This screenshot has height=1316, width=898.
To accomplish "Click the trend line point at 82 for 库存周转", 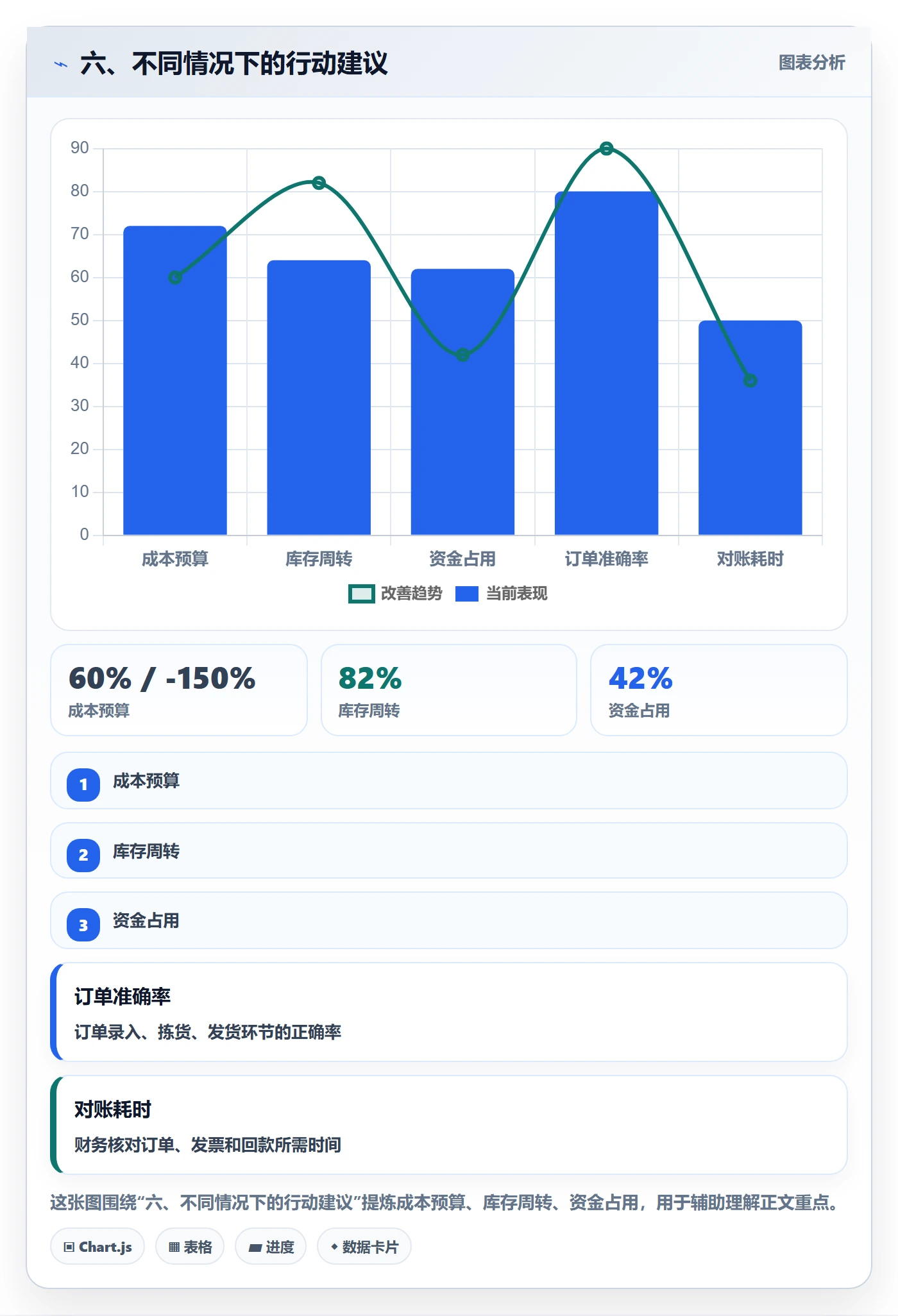I will pyautogui.click(x=319, y=183).
